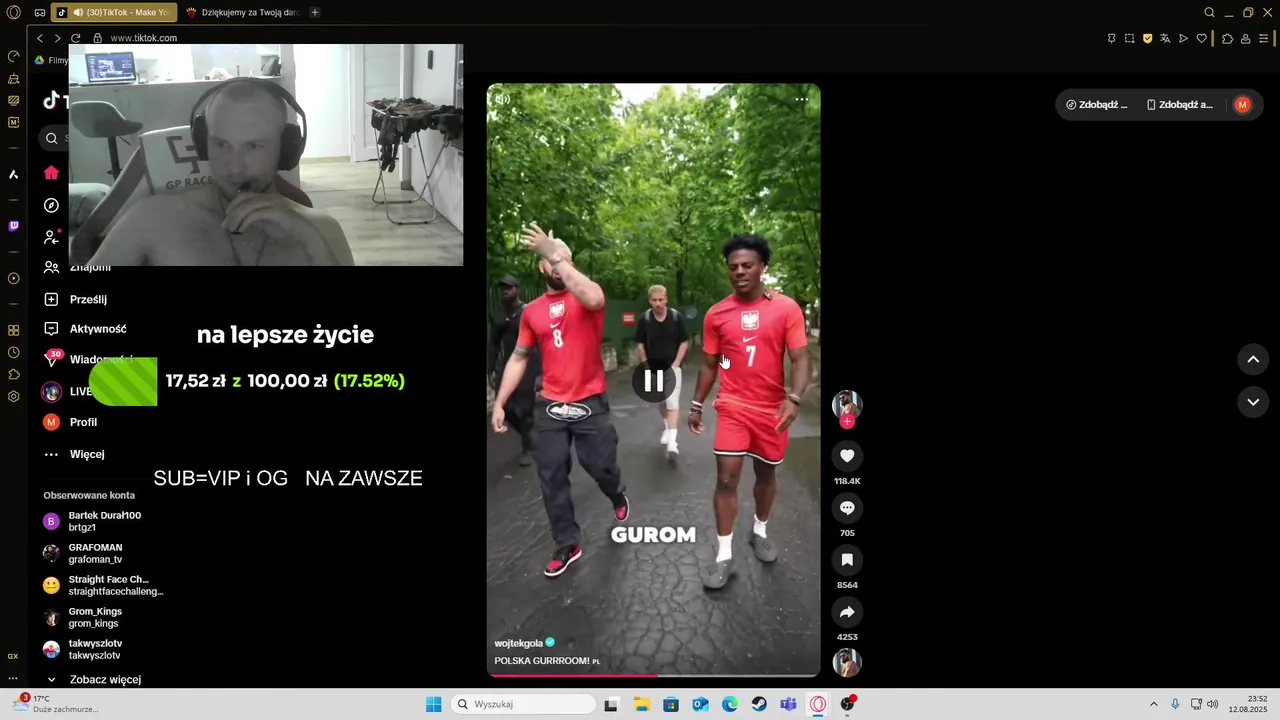
Task: Switch to TikTok browser tab
Action: [113, 13]
